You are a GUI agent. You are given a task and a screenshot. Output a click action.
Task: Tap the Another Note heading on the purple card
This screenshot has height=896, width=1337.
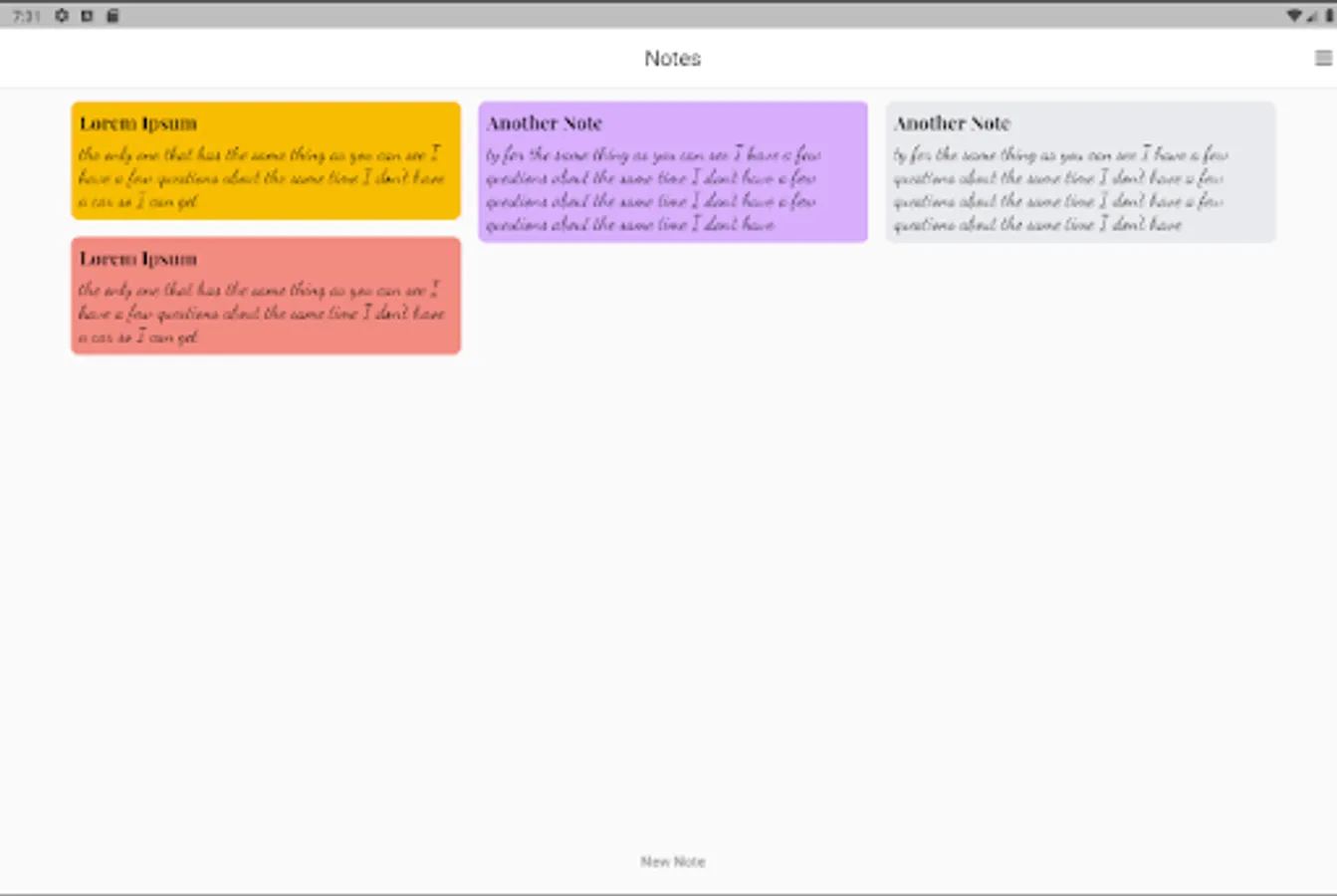[x=544, y=123]
